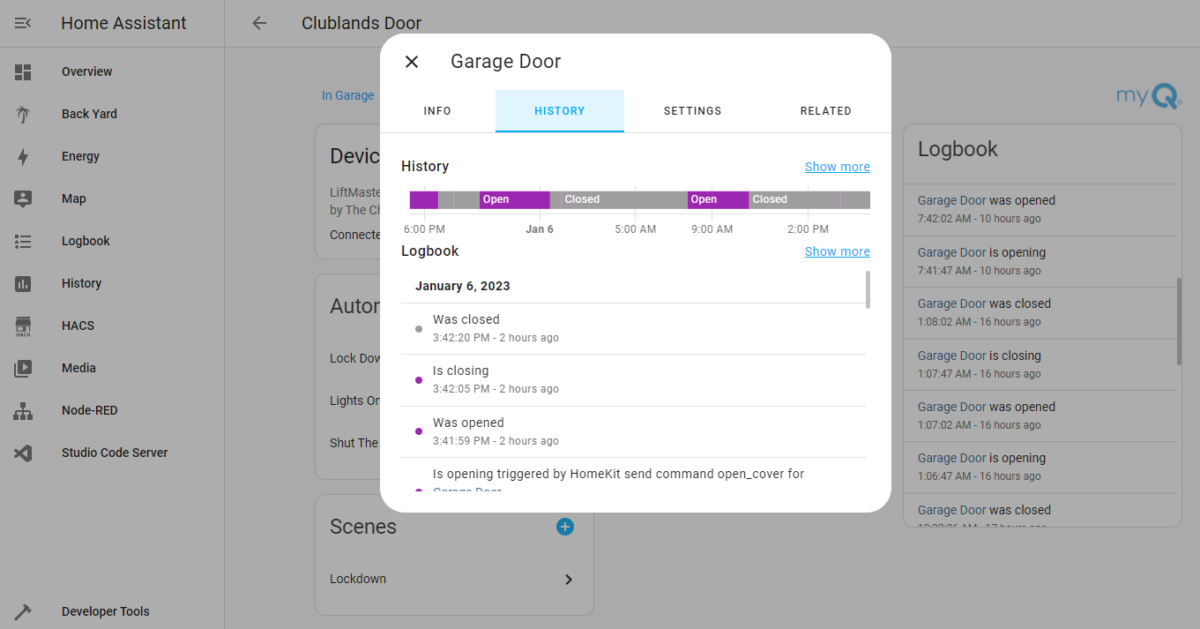The image size is (1200, 629).
Task: Select the Back Yard sidebar icon
Action: 24,113
